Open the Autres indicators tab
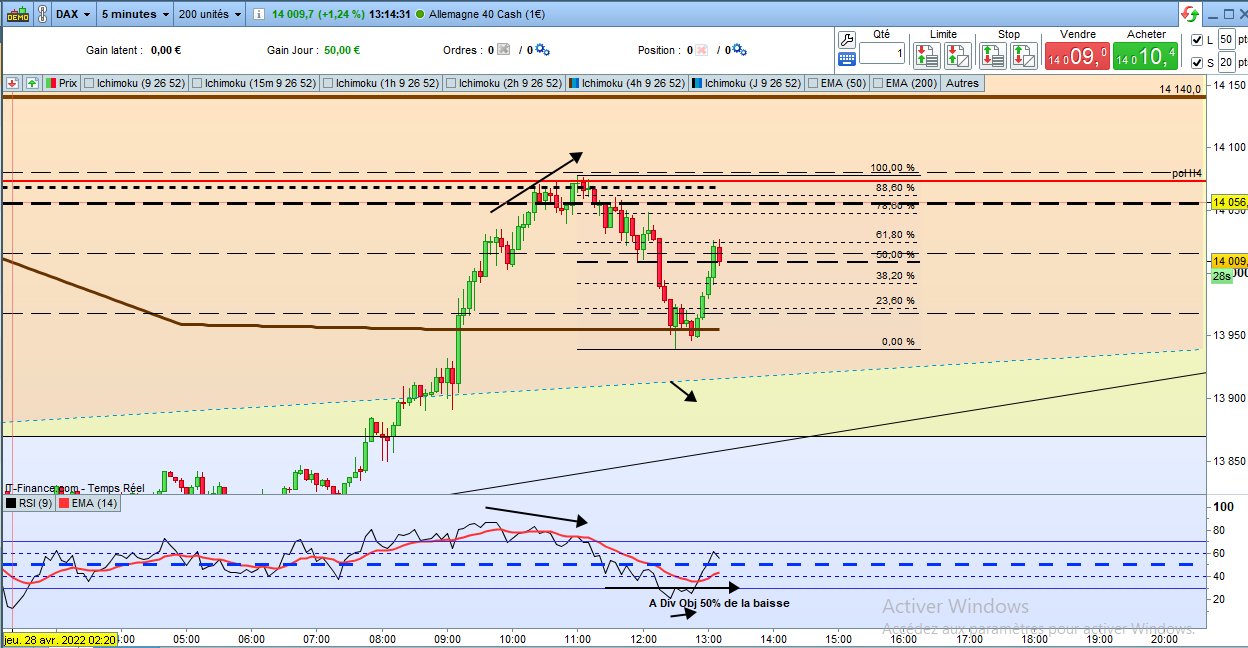The width and height of the screenshot is (1248, 648). 962,83
